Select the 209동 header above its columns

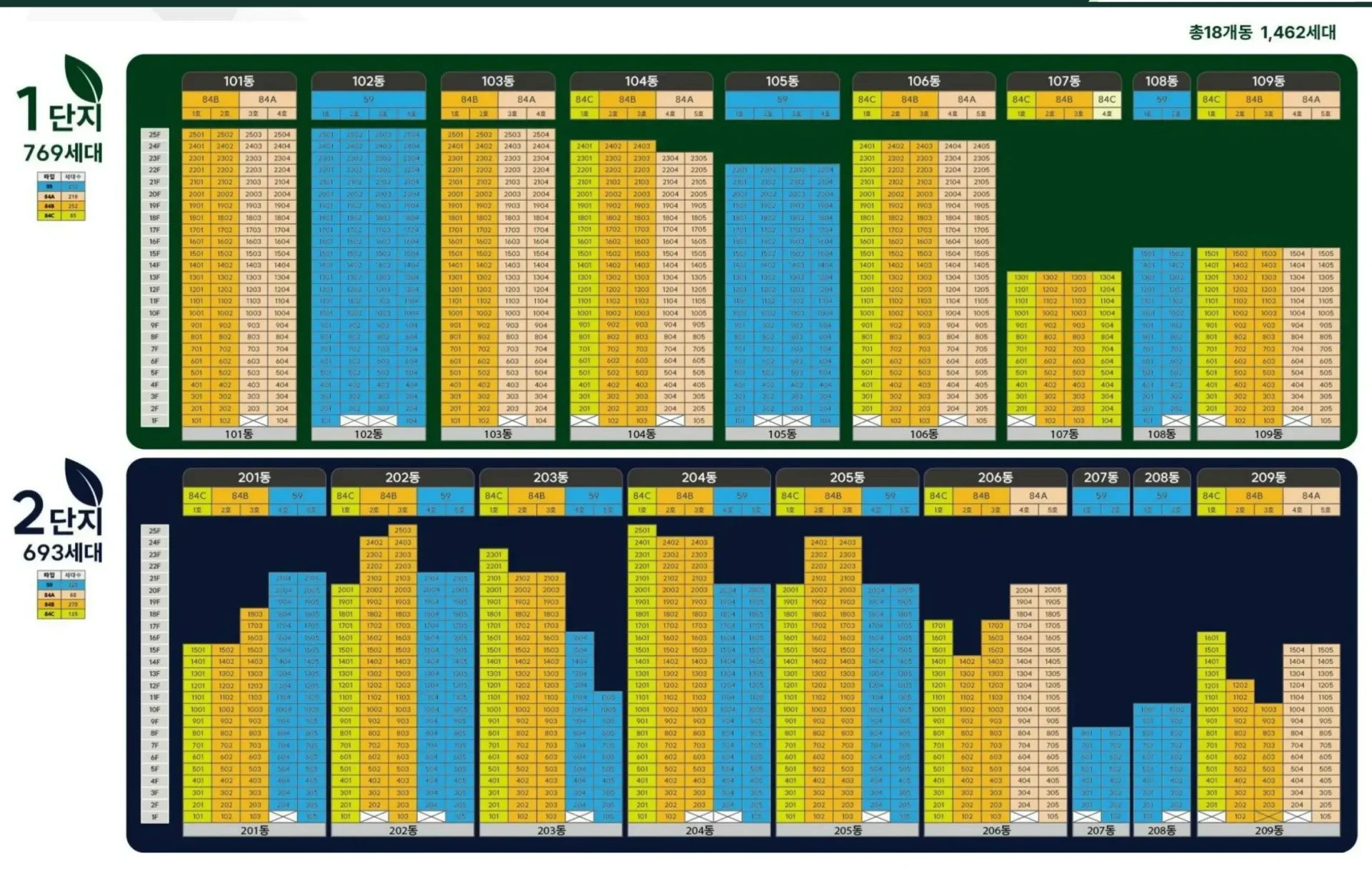1268,477
